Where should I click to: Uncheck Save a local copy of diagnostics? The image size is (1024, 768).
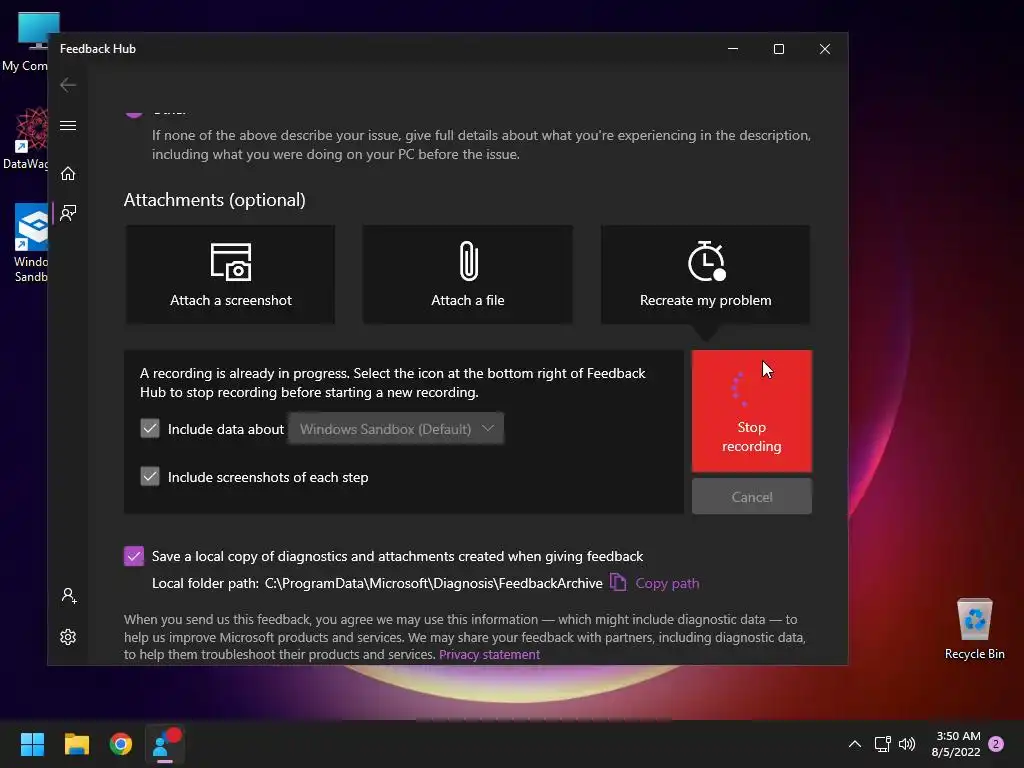click(134, 556)
